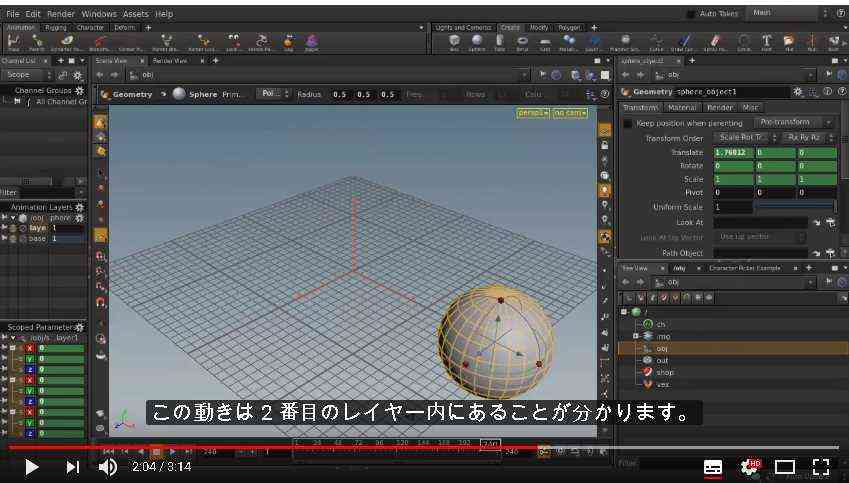Open YouTube settings gear
The width and height of the screenshot is (849, 483).
click(749, 467)
